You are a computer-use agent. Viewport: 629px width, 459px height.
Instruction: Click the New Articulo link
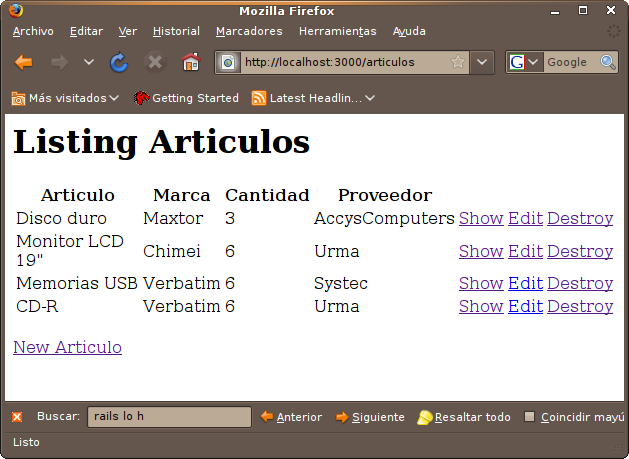[67, 347]
